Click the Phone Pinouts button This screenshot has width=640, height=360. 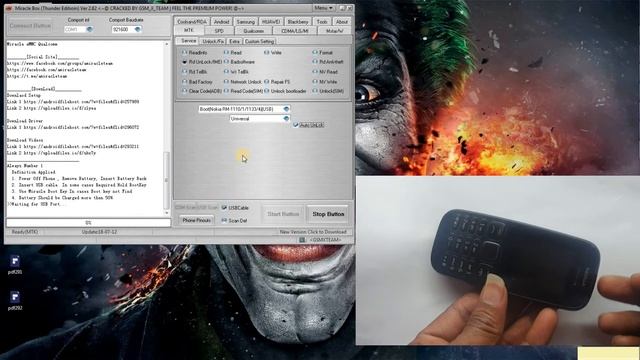pos(196,220)
